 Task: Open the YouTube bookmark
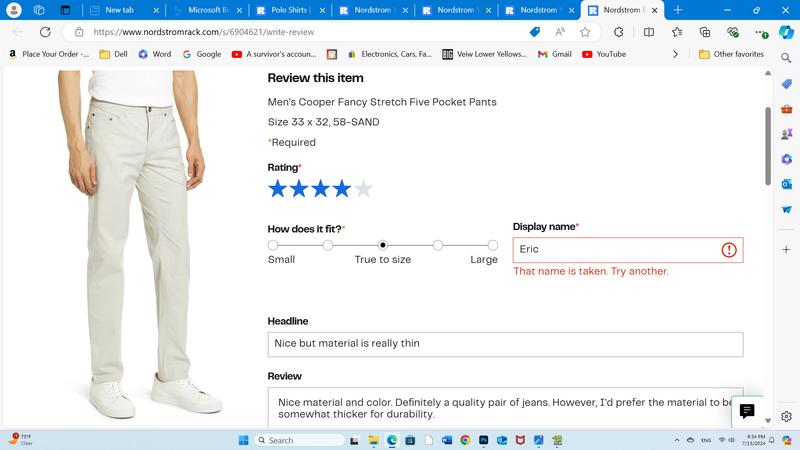604,54
